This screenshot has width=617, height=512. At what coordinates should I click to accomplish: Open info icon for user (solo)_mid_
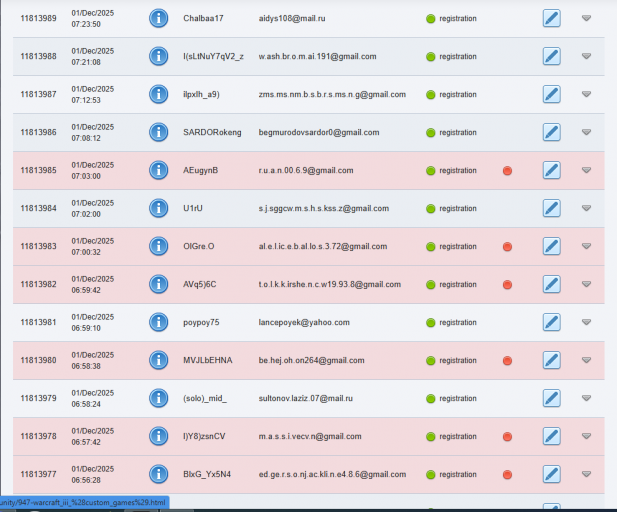tap(159, 398)
